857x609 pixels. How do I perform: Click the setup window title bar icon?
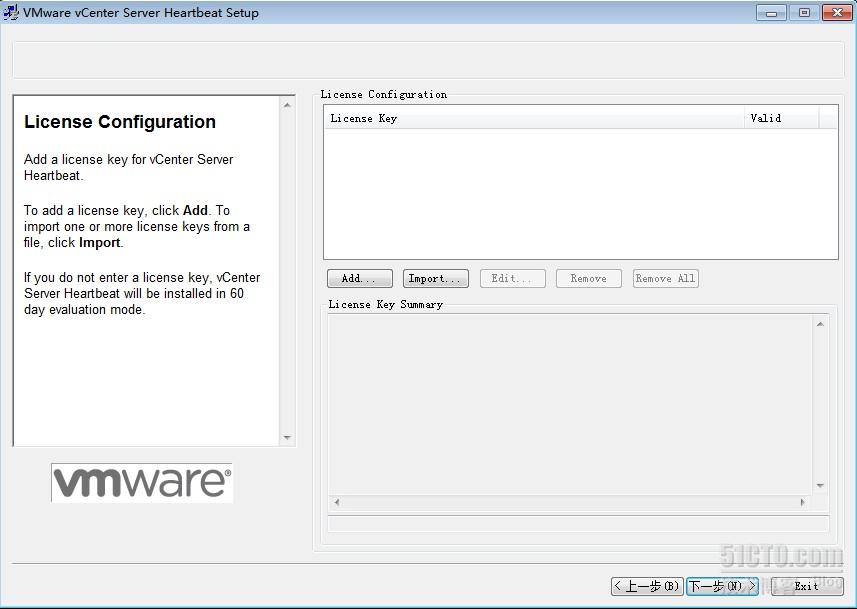[11, 12]
